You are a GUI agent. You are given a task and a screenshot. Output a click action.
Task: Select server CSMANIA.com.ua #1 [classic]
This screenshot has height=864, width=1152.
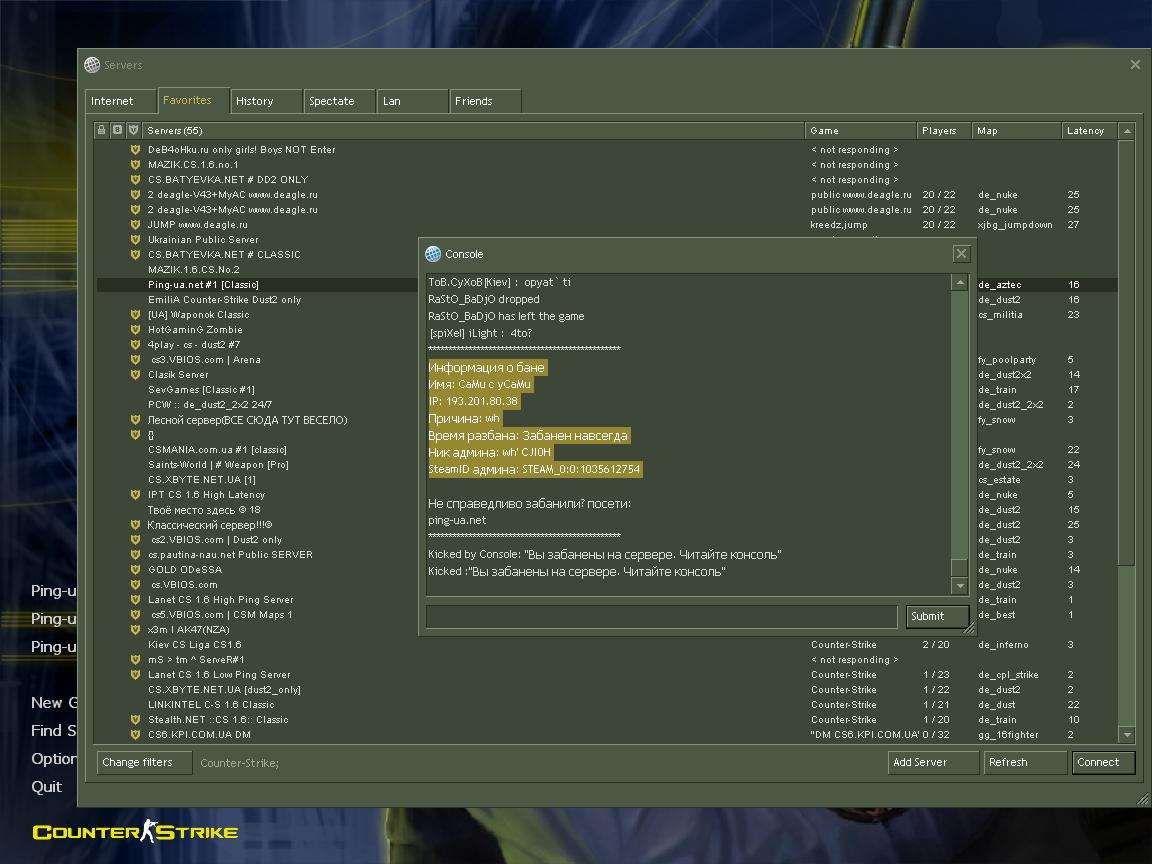pyautogui.click(x=217, y=450)
